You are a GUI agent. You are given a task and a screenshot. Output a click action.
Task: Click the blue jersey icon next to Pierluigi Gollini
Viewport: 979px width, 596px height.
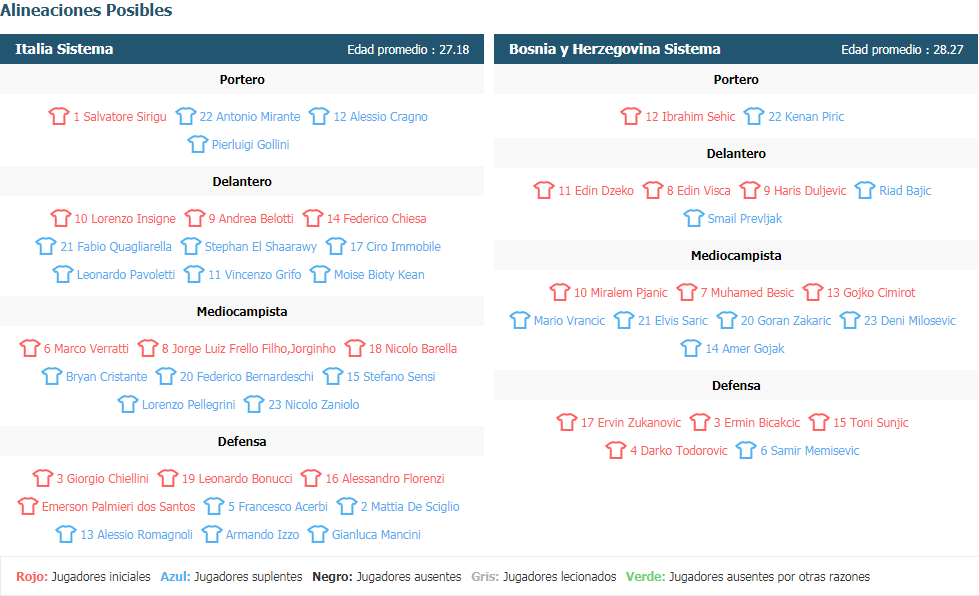click(197, 144)
